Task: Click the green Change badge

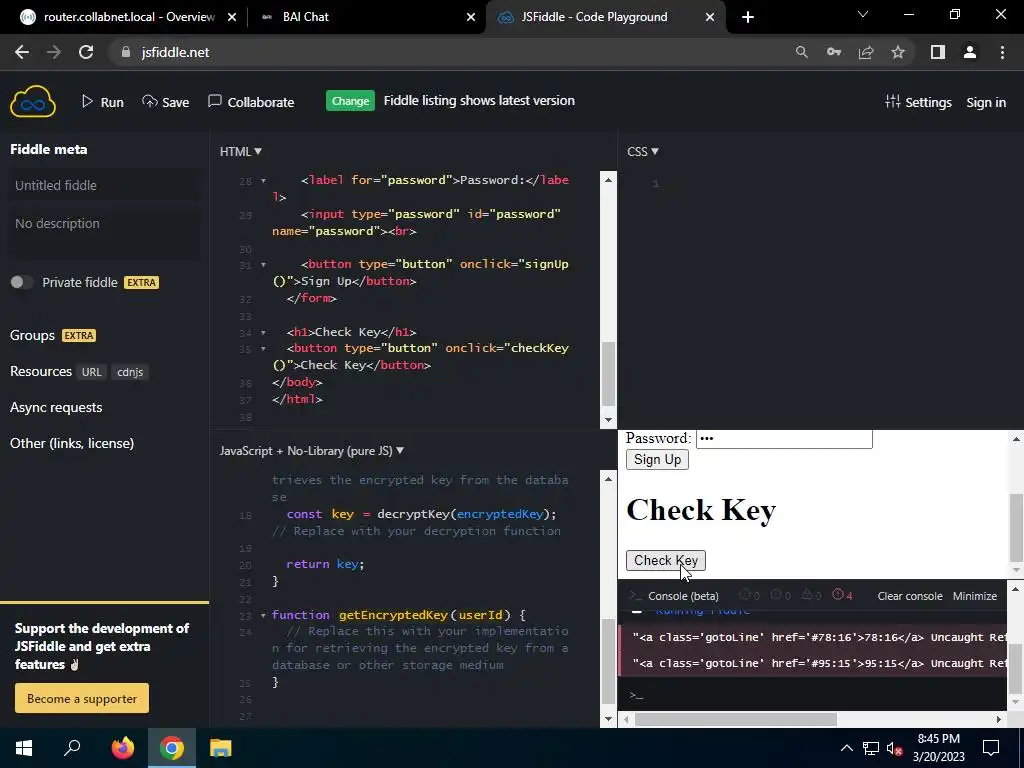Action: pos(350,101)
